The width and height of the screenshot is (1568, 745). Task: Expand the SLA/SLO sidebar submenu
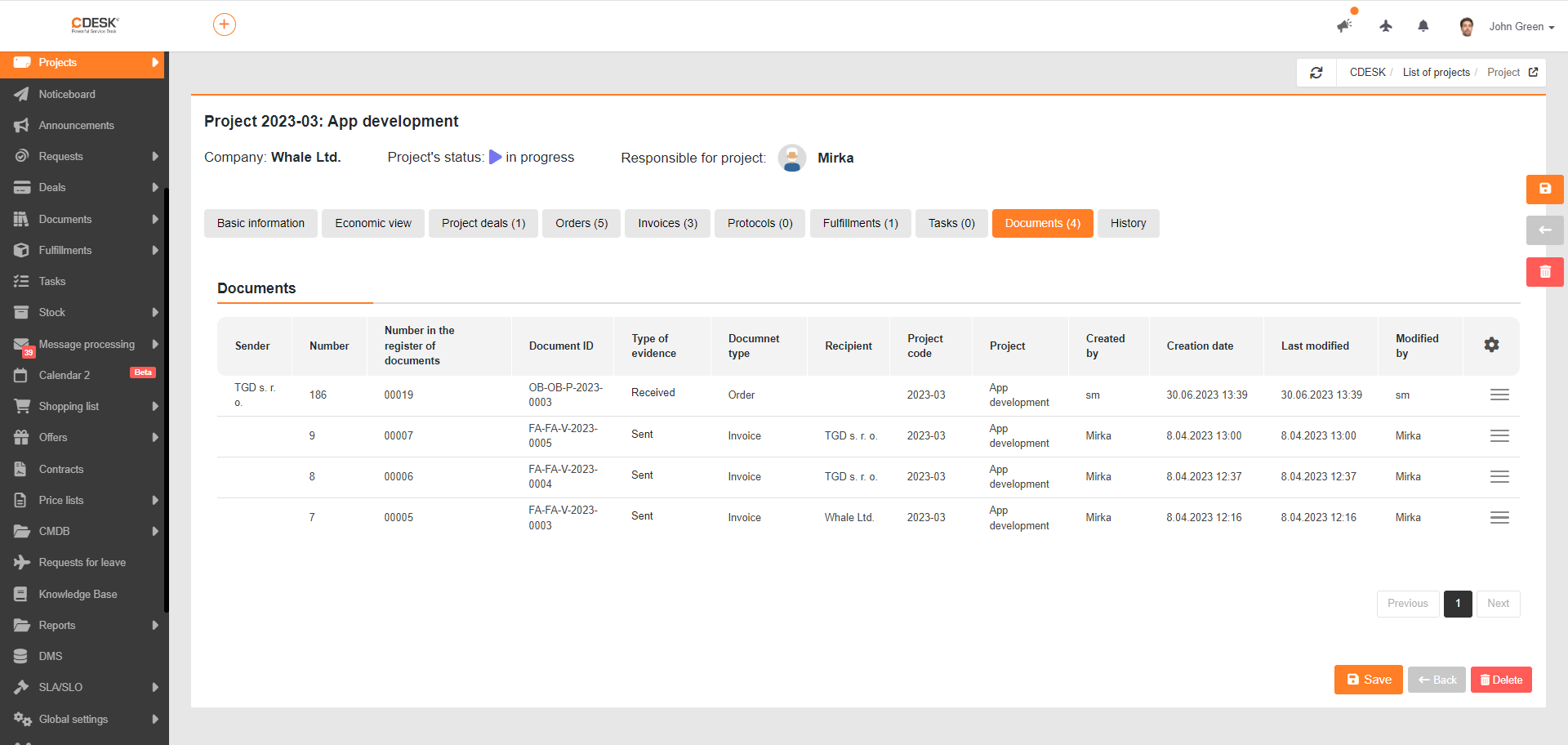click(154, 687)
